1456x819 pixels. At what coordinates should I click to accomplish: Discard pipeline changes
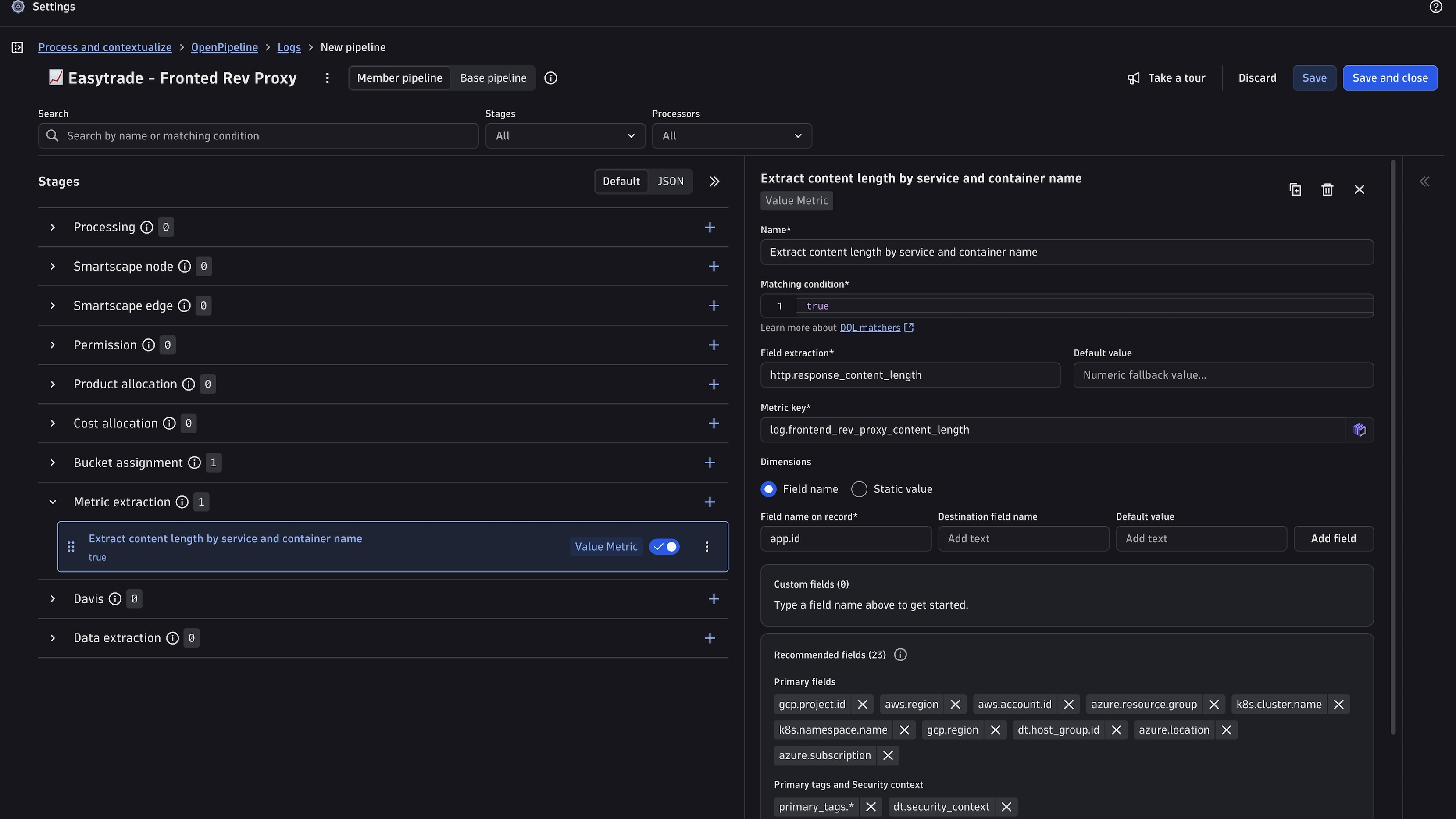(x=1257, y=78)
